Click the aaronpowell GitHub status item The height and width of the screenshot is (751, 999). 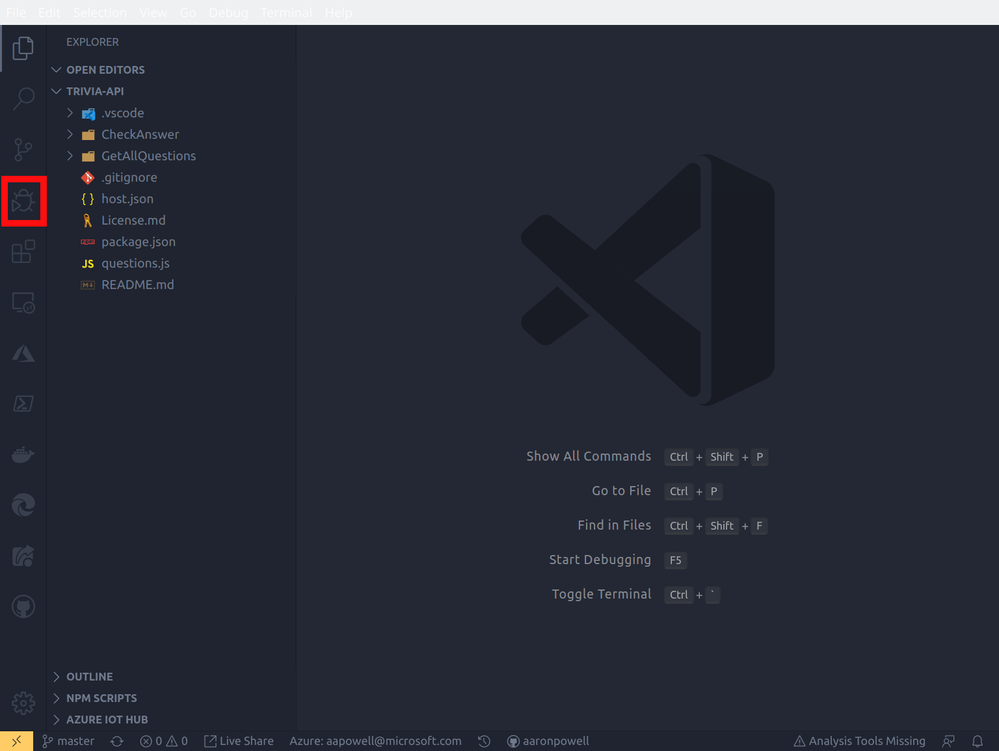click(x=548, y=741)
